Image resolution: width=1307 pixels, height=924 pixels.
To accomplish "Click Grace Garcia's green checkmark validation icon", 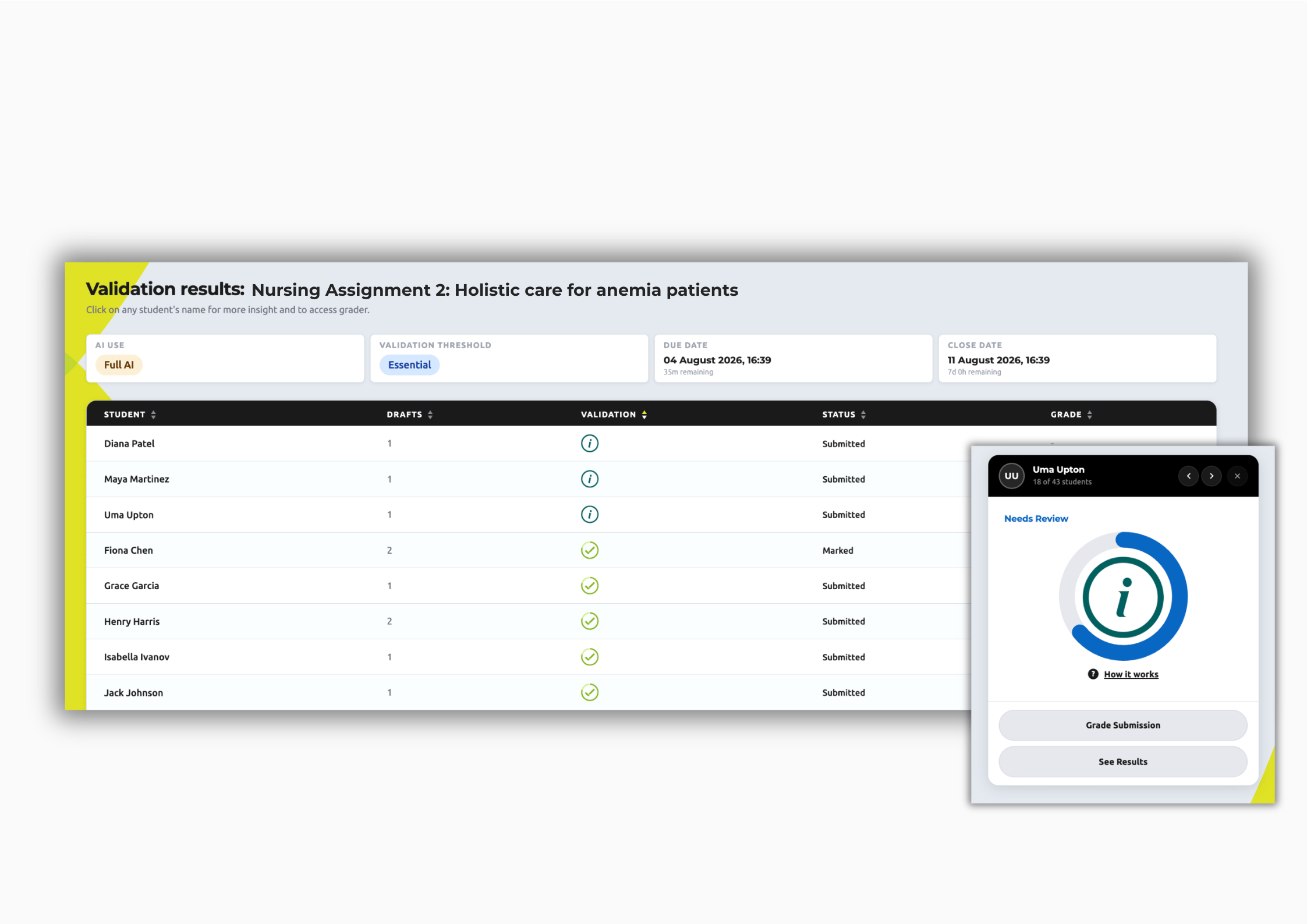I will coord(589,585).
